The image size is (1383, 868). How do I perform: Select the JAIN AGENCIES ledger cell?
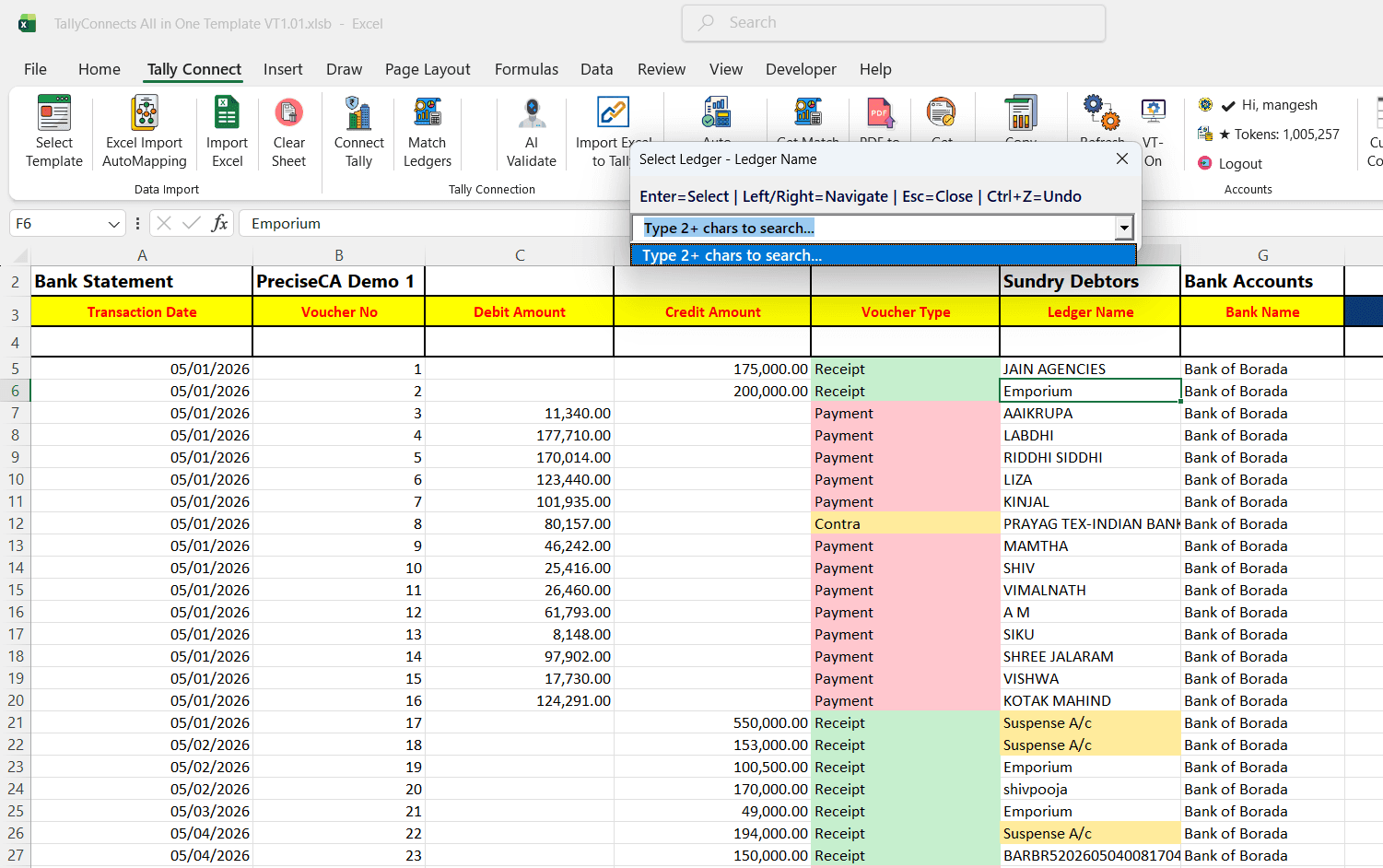coord(1090,369)
